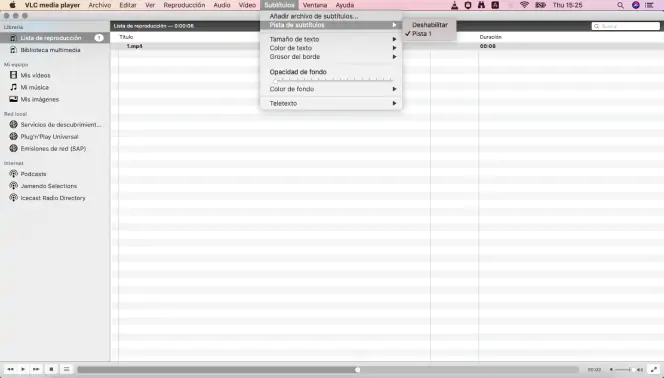This screenshot has width=664, height=378.
Task: Open VLC media player application menu
Action: pos(52,5)
